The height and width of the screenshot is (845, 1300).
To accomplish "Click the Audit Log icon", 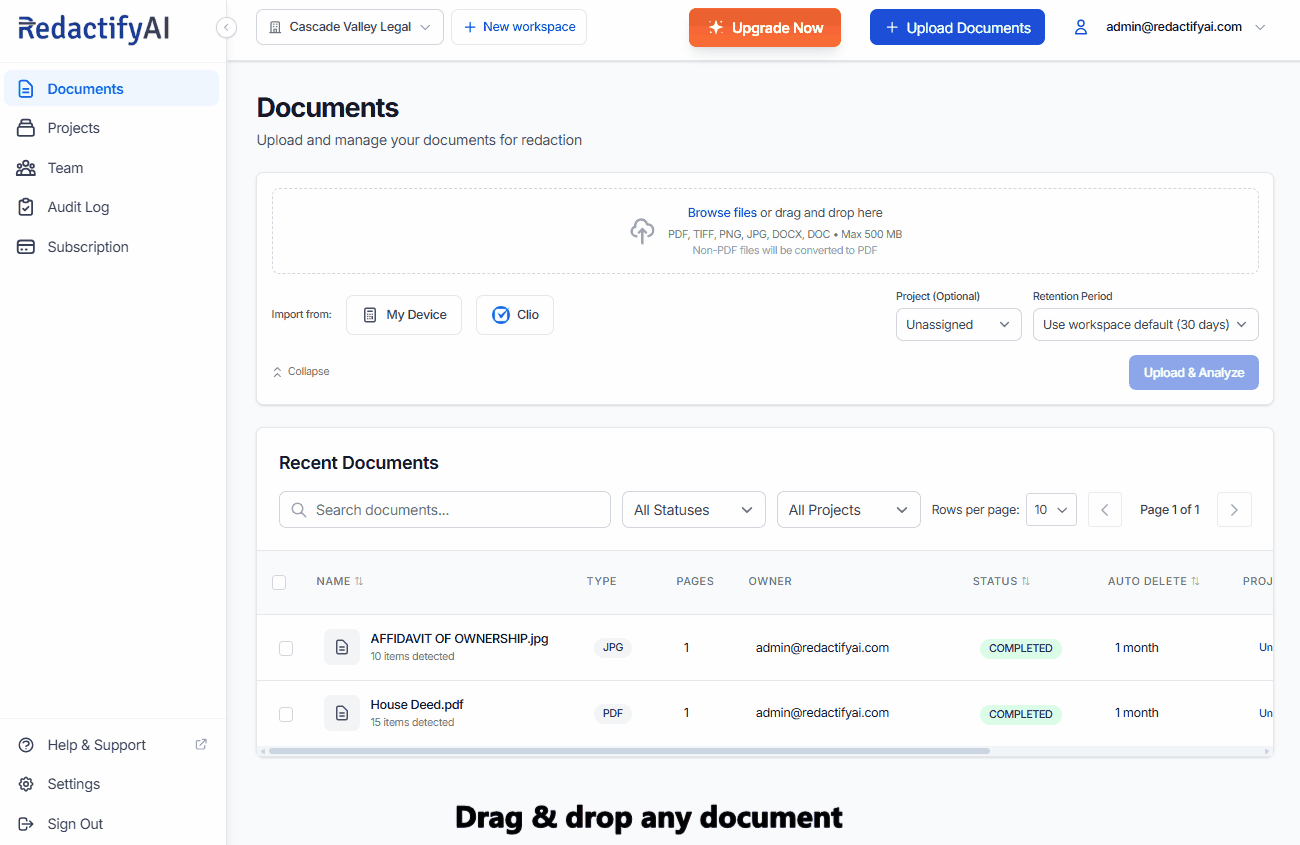I will point(25,207).
